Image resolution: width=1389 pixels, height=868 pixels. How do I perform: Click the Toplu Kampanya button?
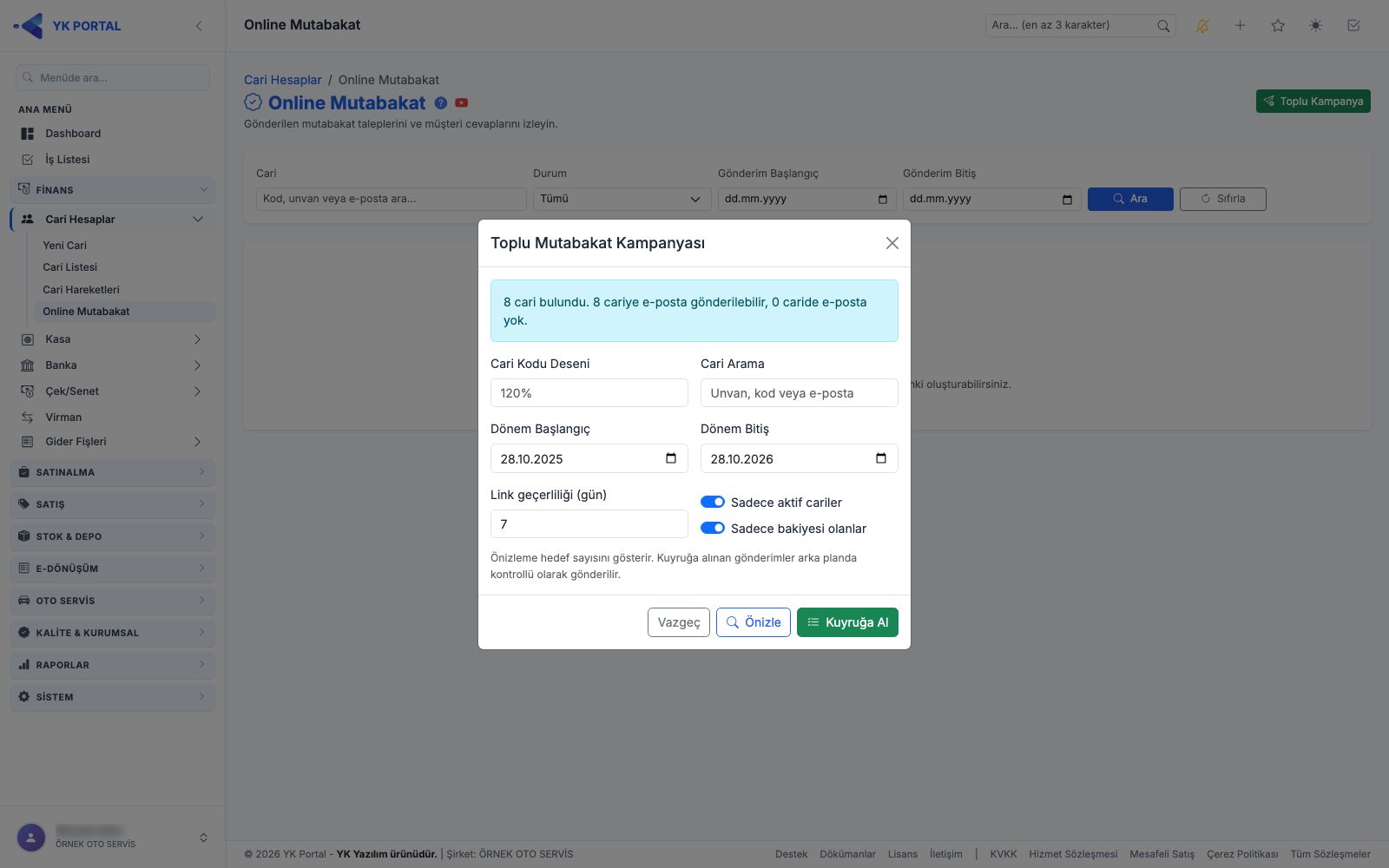click(1313, 102)
